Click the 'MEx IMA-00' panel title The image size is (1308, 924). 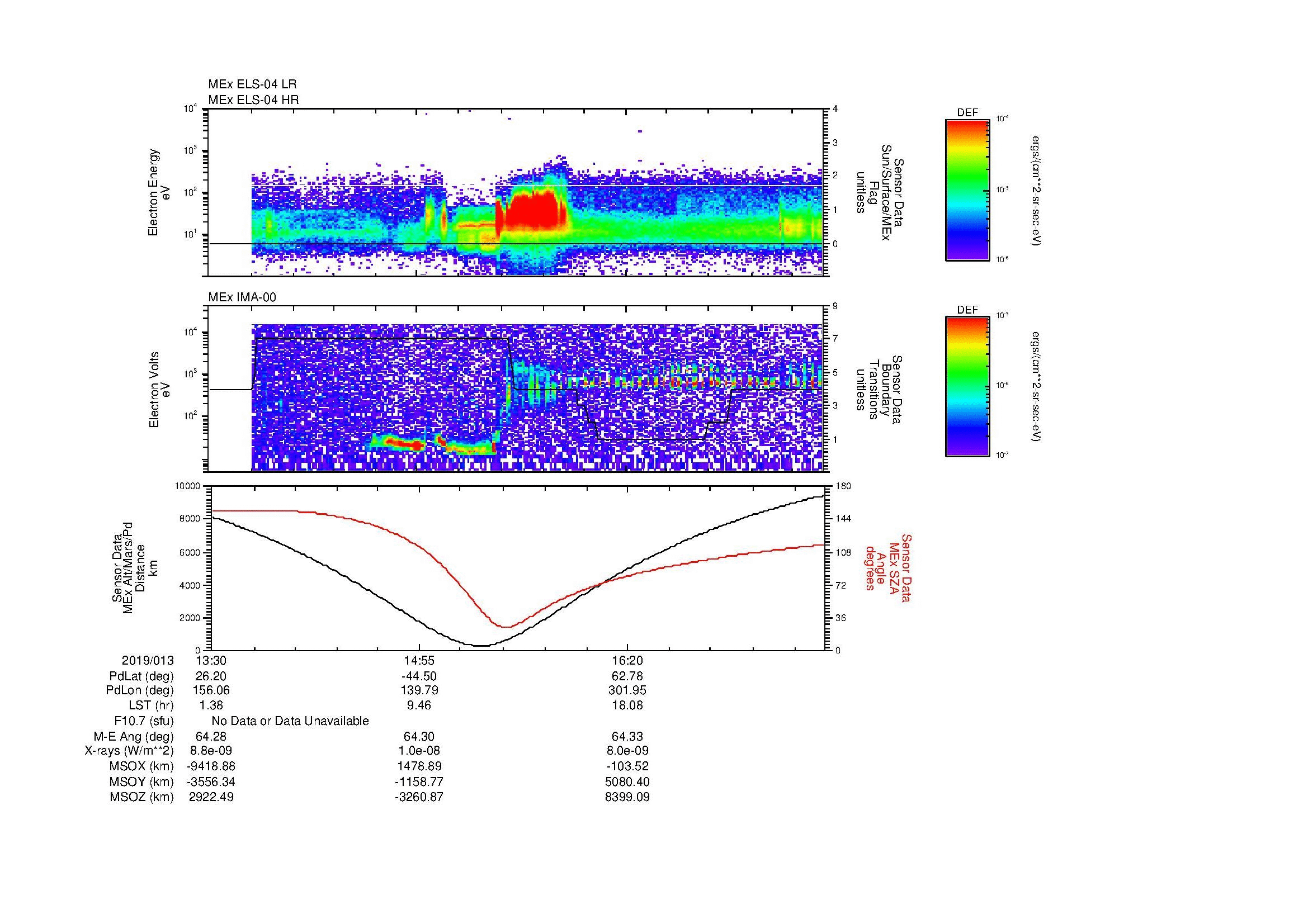pos(242,297)
